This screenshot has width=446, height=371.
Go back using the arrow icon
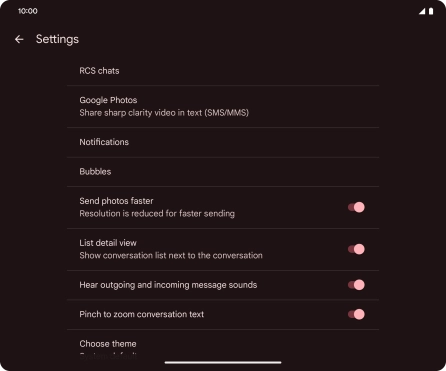coord(19,39)
